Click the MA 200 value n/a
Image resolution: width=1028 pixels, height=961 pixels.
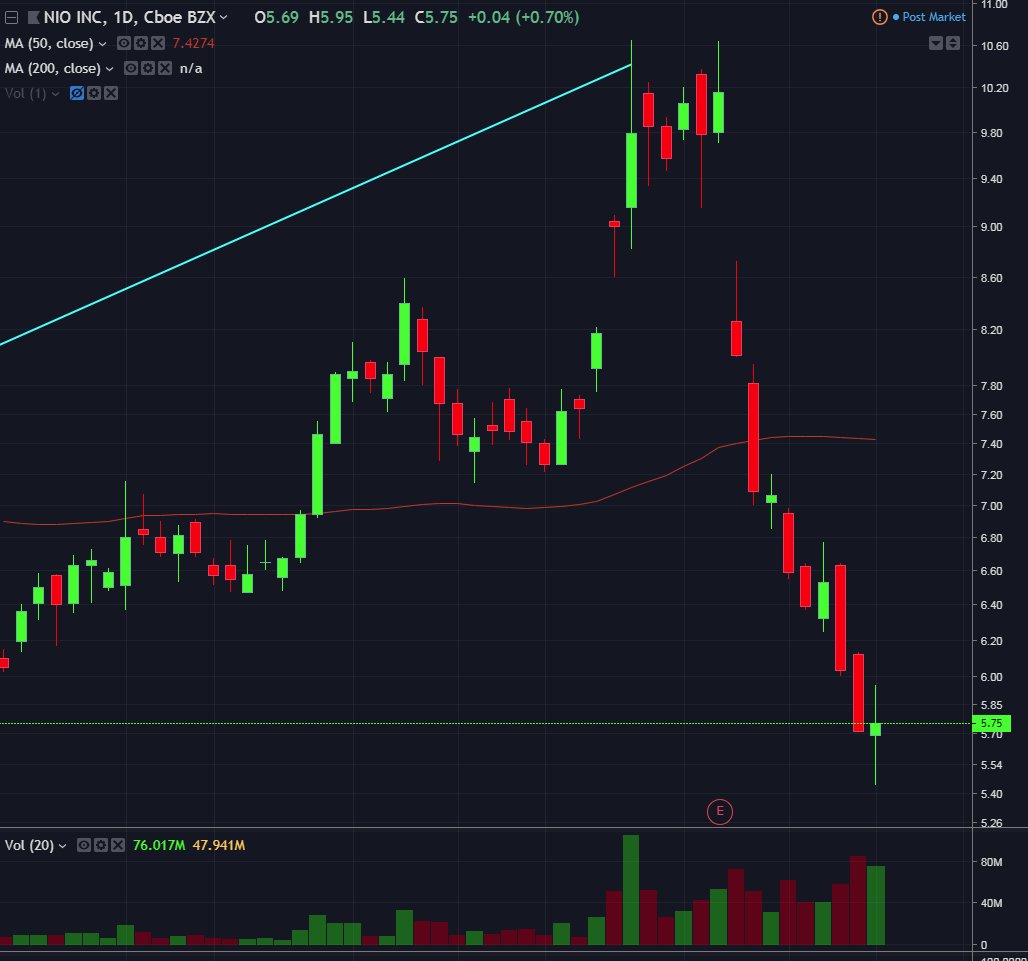click(191, 68)
